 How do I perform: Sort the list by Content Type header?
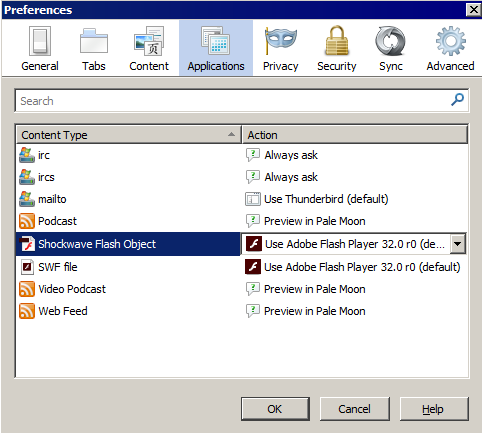point(129,135)
